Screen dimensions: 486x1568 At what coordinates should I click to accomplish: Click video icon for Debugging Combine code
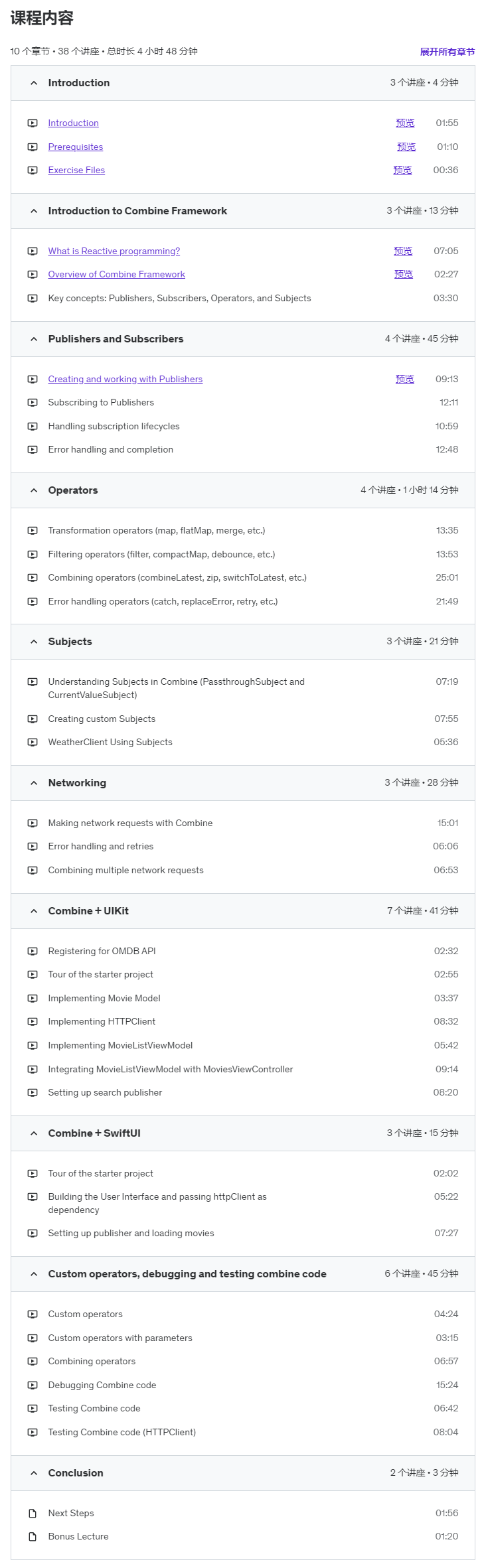[33, 1386]
